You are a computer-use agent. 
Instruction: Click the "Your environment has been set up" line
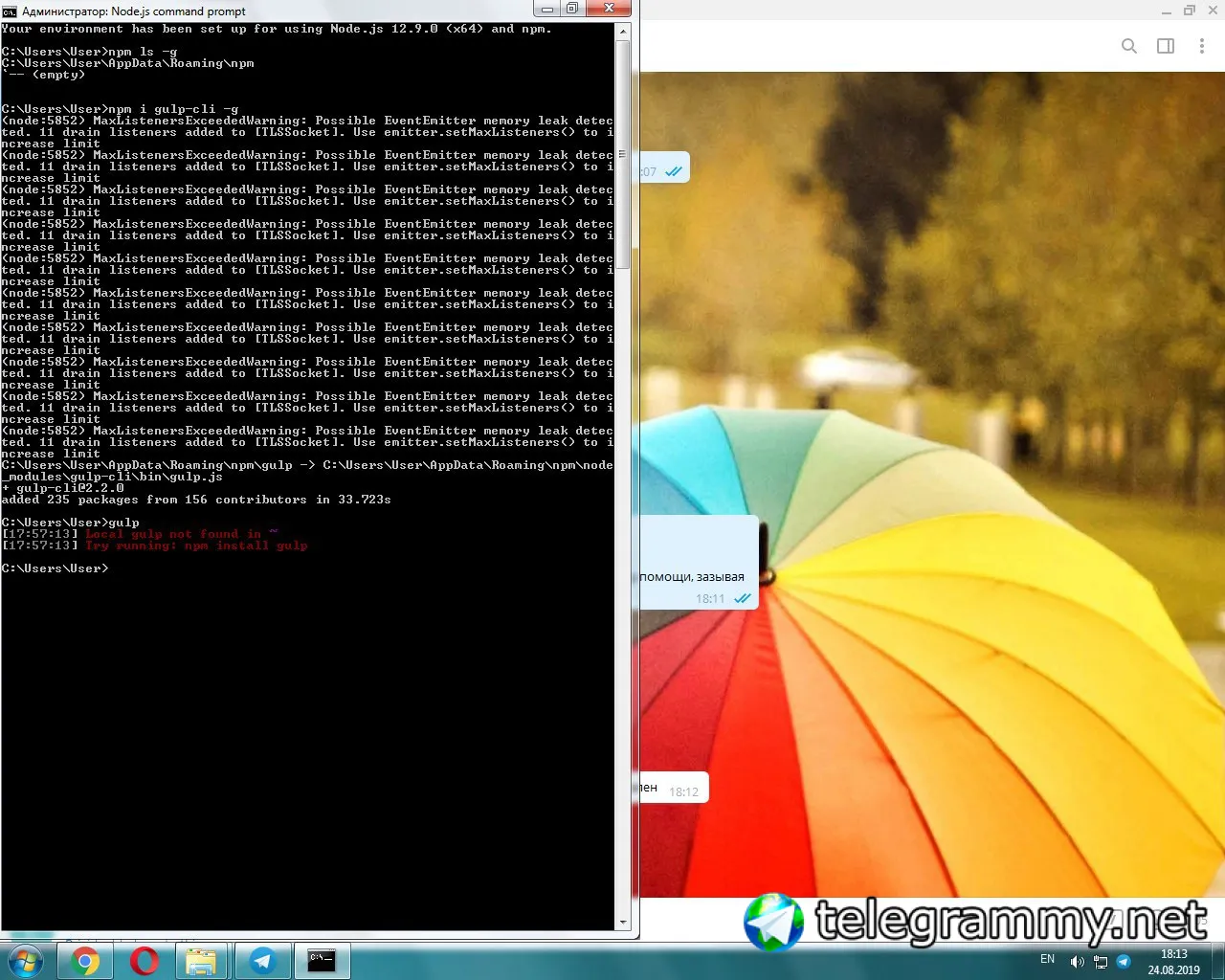coord(278,29)
